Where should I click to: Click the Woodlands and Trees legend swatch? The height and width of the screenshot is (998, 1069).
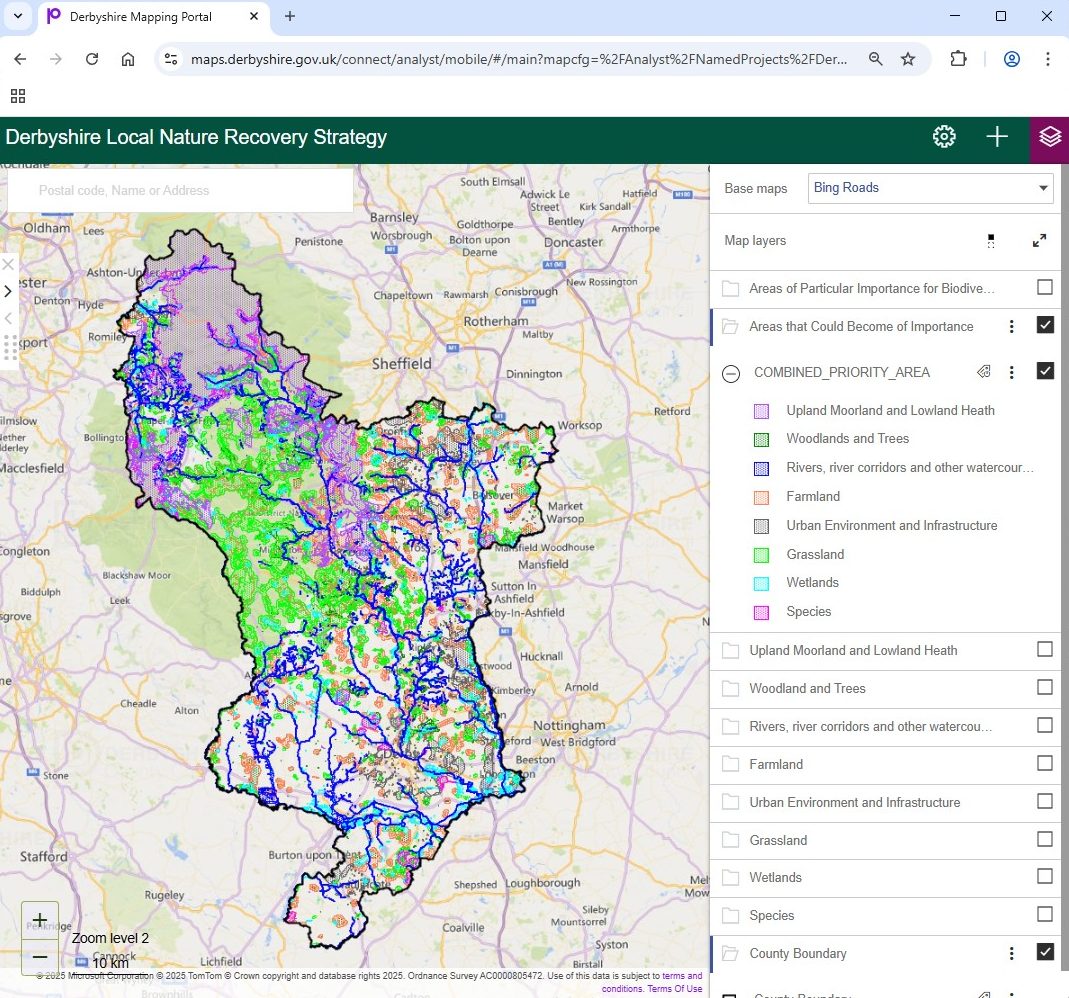pos(761,439)
